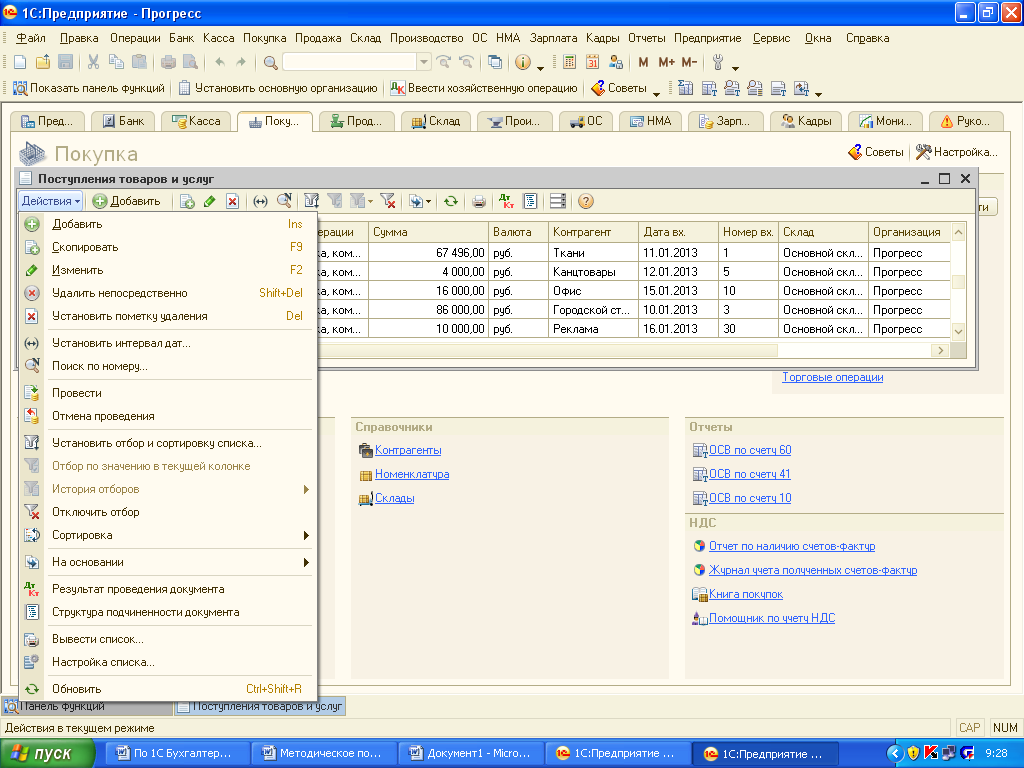Click the list settings toolbar icon
The width and height of the screenshot is (1024, 768).
pos(558,201)
